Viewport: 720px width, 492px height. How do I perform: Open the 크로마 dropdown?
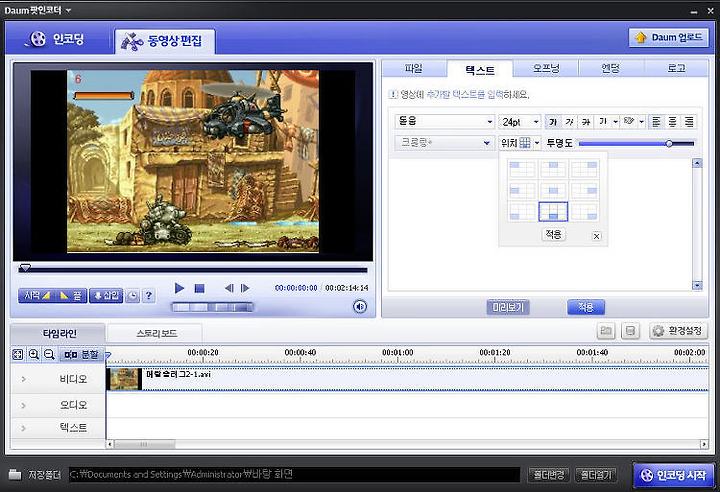click(x=444, y=143)
